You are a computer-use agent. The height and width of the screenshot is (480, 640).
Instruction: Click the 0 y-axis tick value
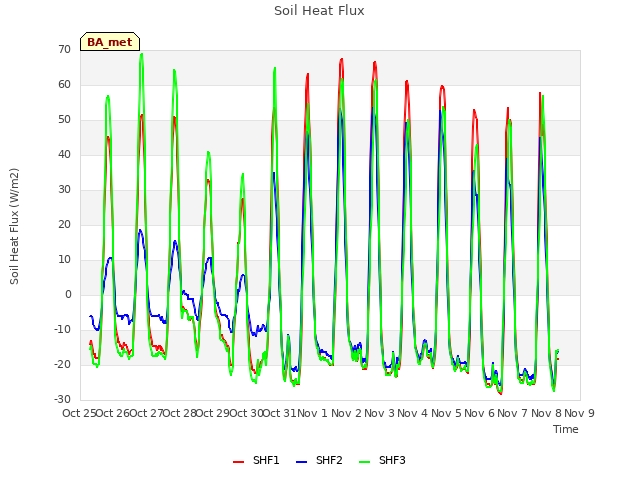pos(68,295)
